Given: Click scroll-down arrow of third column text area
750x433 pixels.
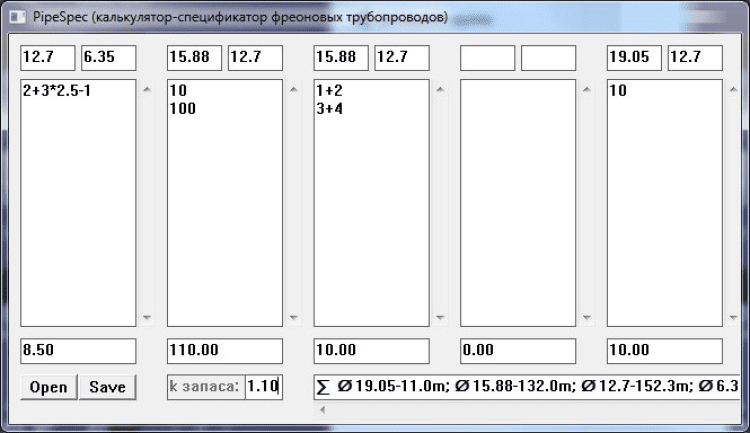Looking at the screenshot, I should point(440,317).
